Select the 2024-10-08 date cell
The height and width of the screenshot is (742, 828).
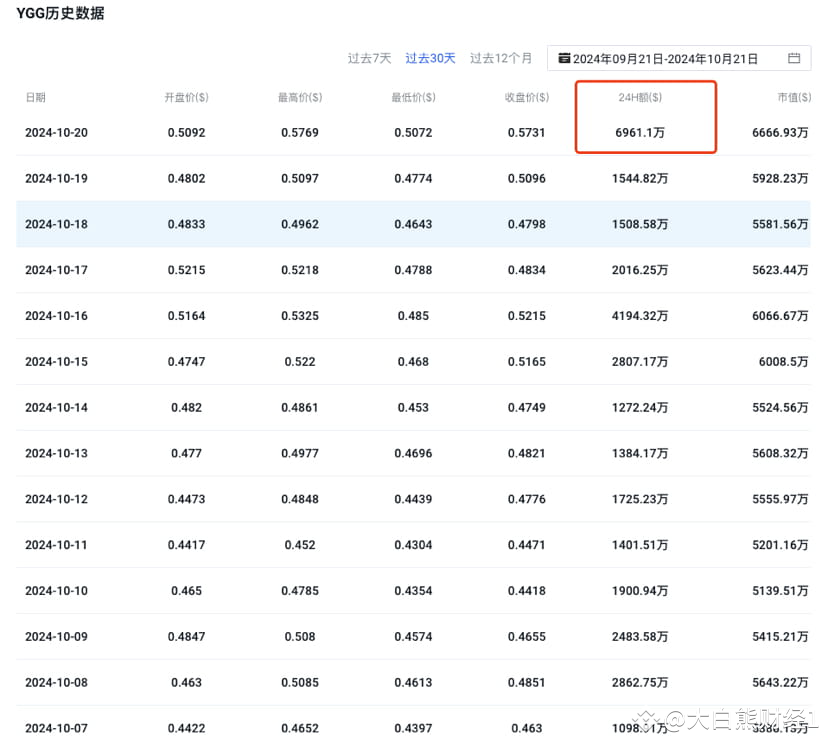coord(57,683)
